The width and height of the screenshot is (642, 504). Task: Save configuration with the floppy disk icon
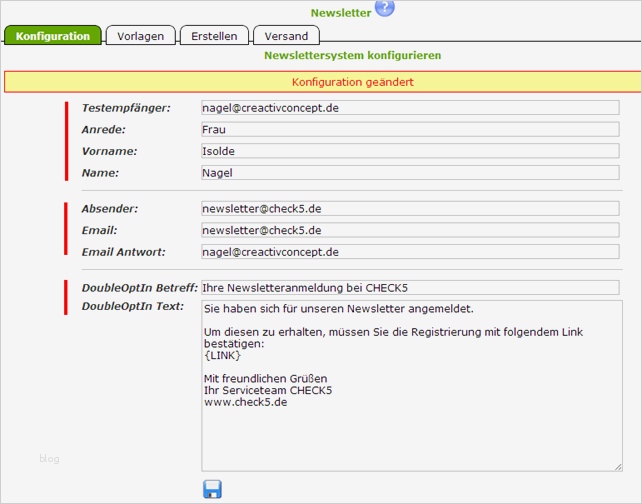click(x=212, y=489)
